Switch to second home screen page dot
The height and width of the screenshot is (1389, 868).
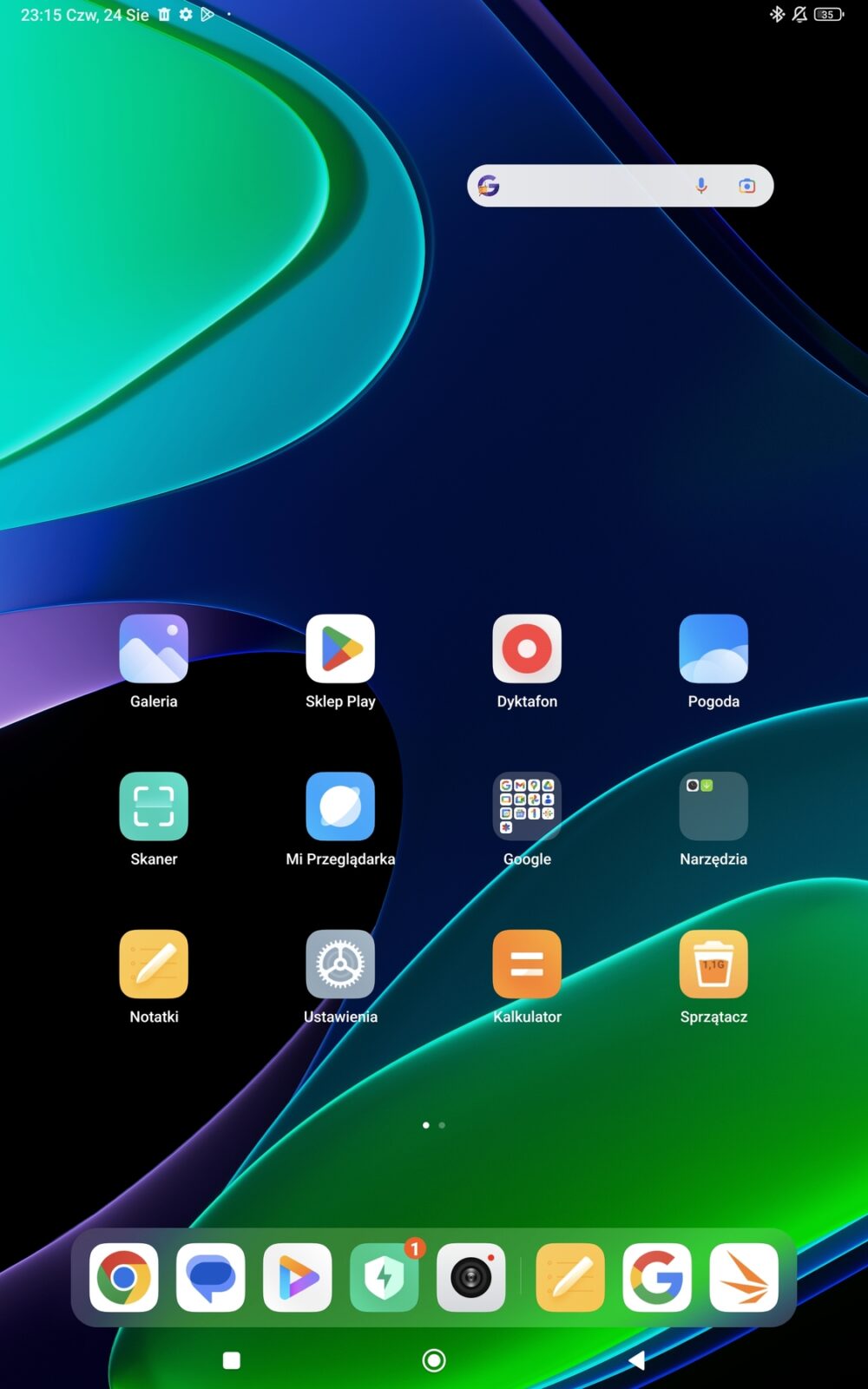[442, 1125]
